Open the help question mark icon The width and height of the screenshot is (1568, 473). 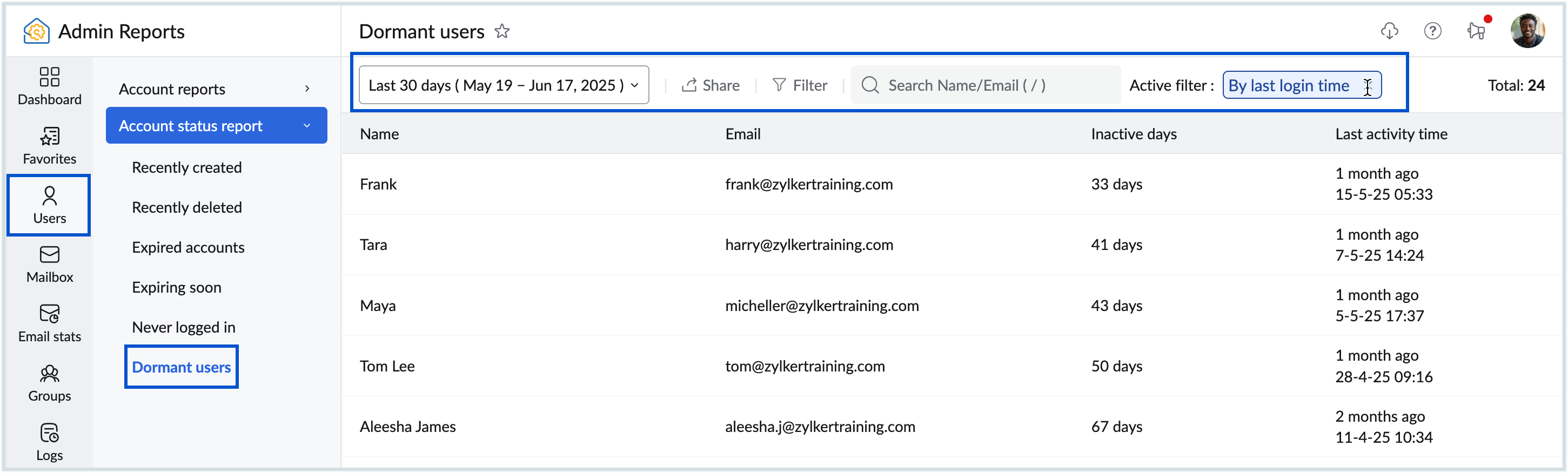(x=1432, y=31)
